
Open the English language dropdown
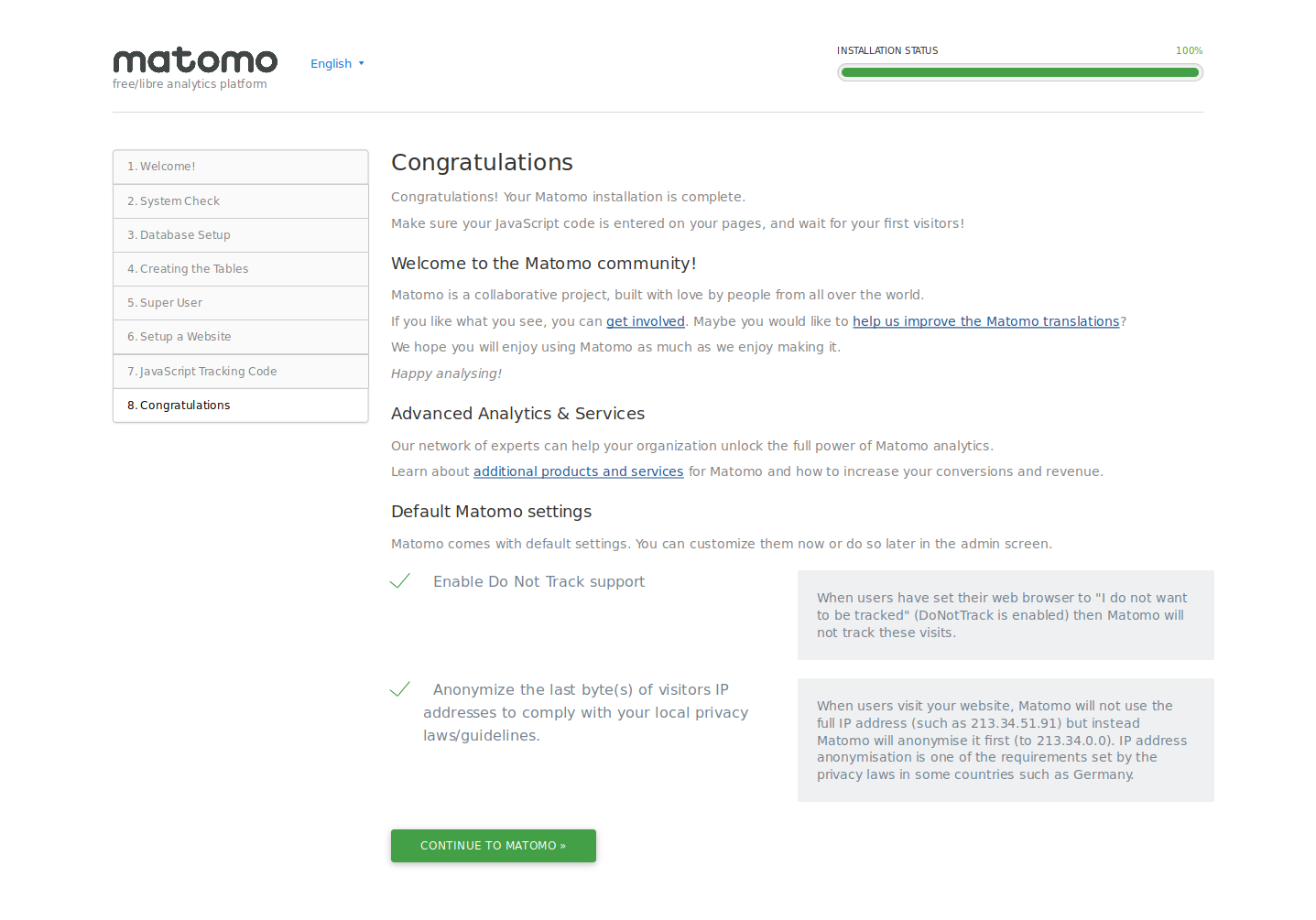click(x=331, y=64)
